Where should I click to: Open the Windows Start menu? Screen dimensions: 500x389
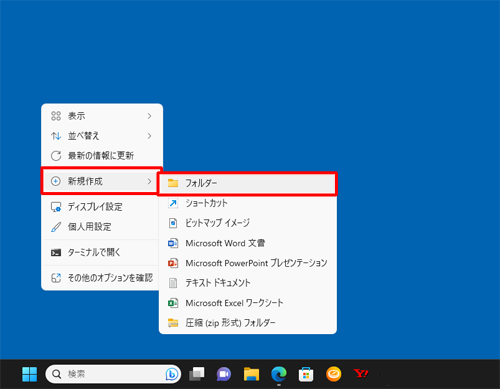click(x=29, y=374)
